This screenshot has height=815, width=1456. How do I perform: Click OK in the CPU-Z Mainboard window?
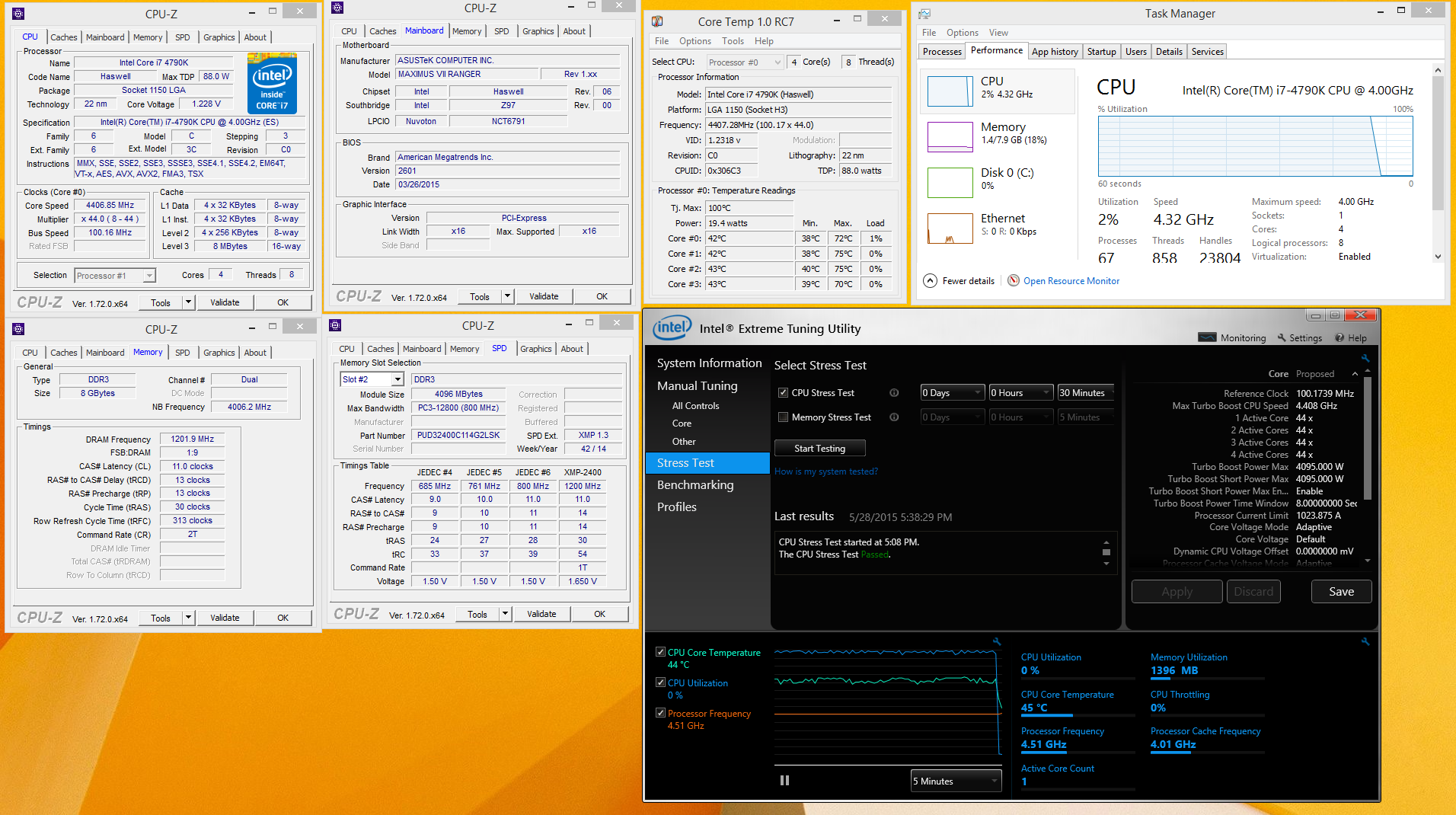click(602, 296)
